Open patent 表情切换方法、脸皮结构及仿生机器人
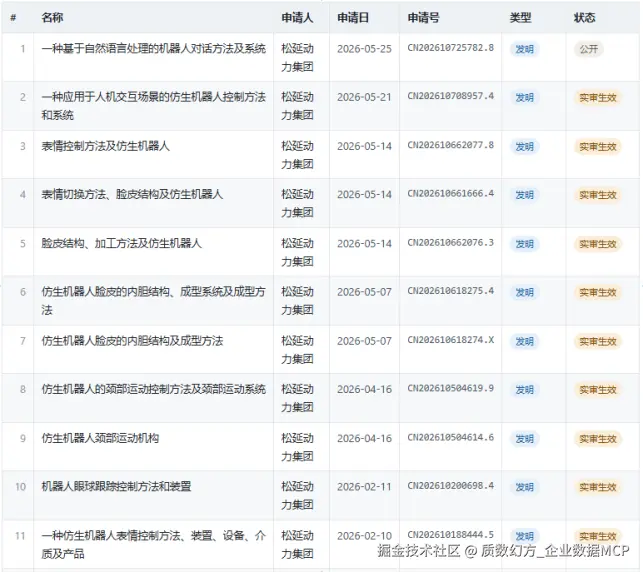644x573 pixels. 132,194
